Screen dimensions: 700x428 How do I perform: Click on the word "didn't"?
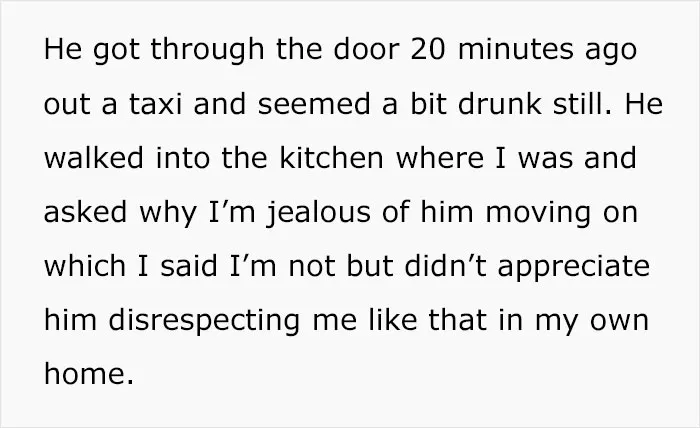pyautogui.click(x=446, y=266)
